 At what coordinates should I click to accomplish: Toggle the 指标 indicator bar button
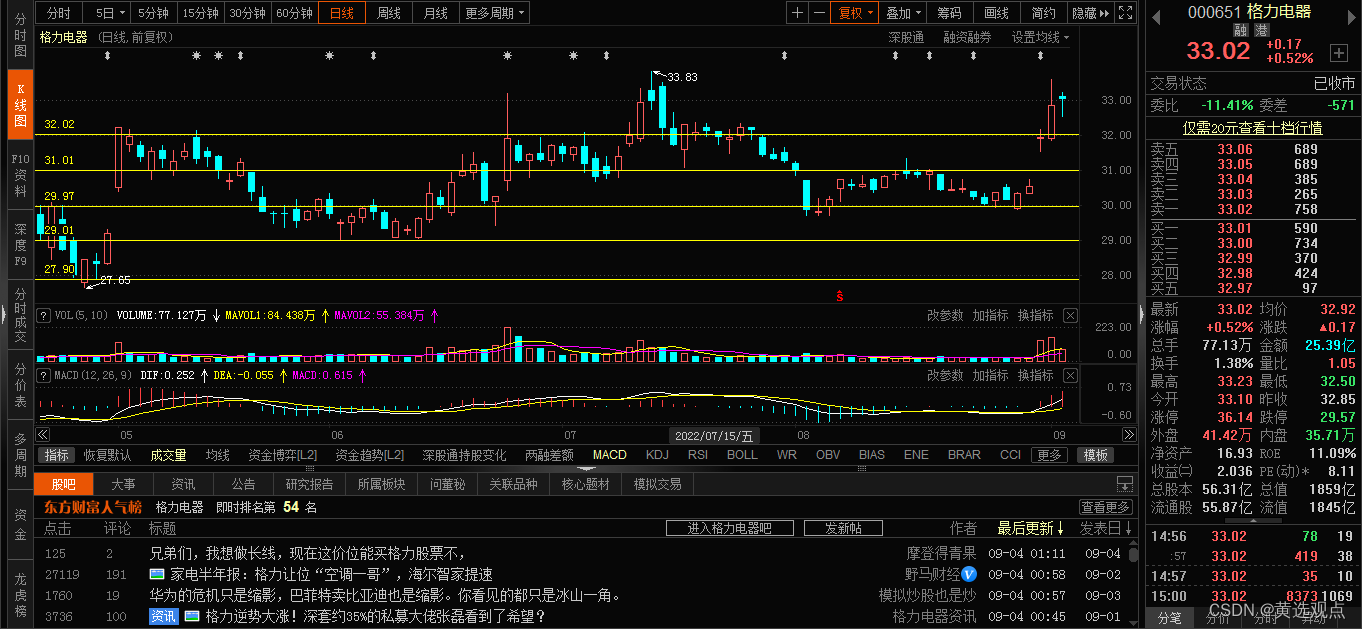point(56,455)
